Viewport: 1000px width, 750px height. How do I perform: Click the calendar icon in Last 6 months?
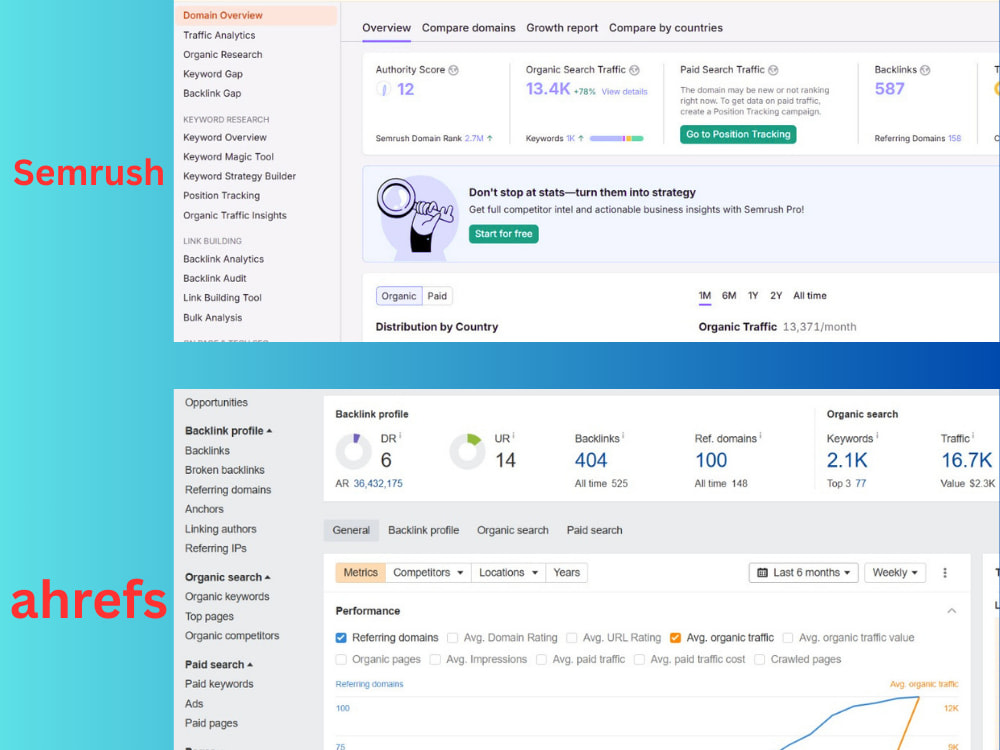pyautogui.click(x=762, y=573)
